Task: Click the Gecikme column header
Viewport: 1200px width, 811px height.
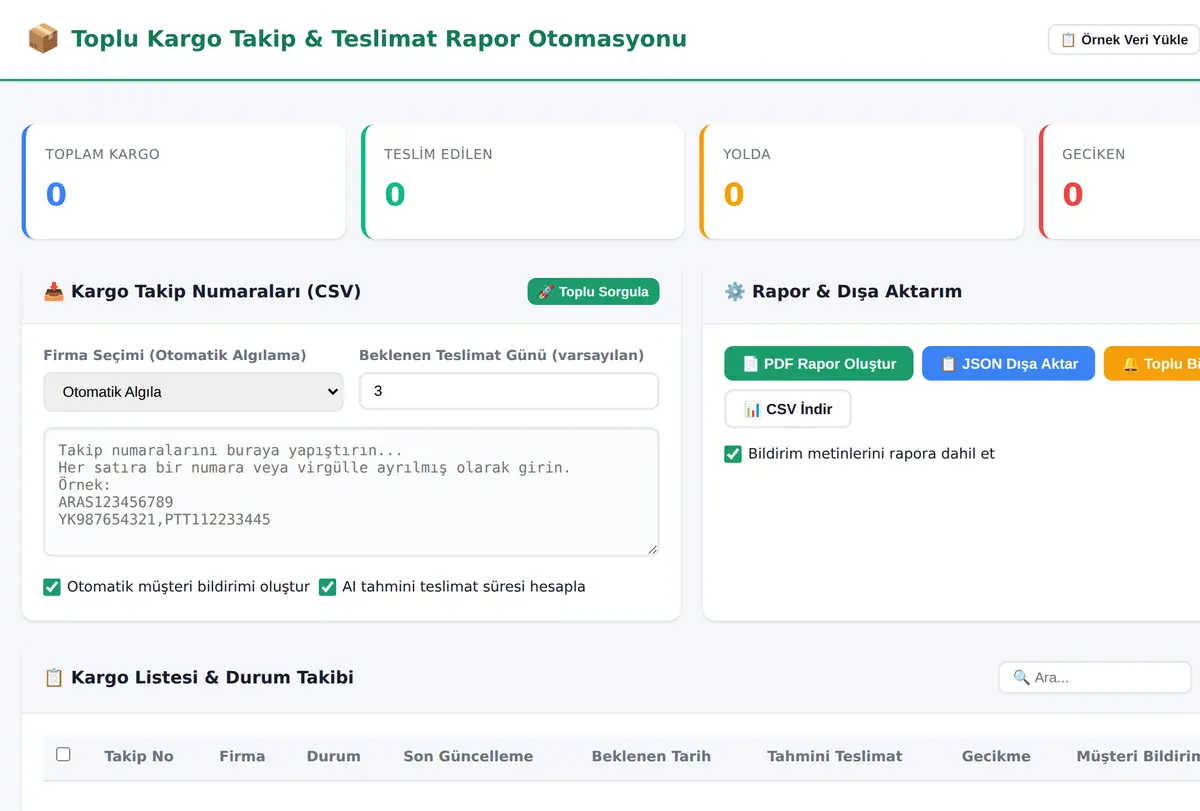Action: click(996, 756)
